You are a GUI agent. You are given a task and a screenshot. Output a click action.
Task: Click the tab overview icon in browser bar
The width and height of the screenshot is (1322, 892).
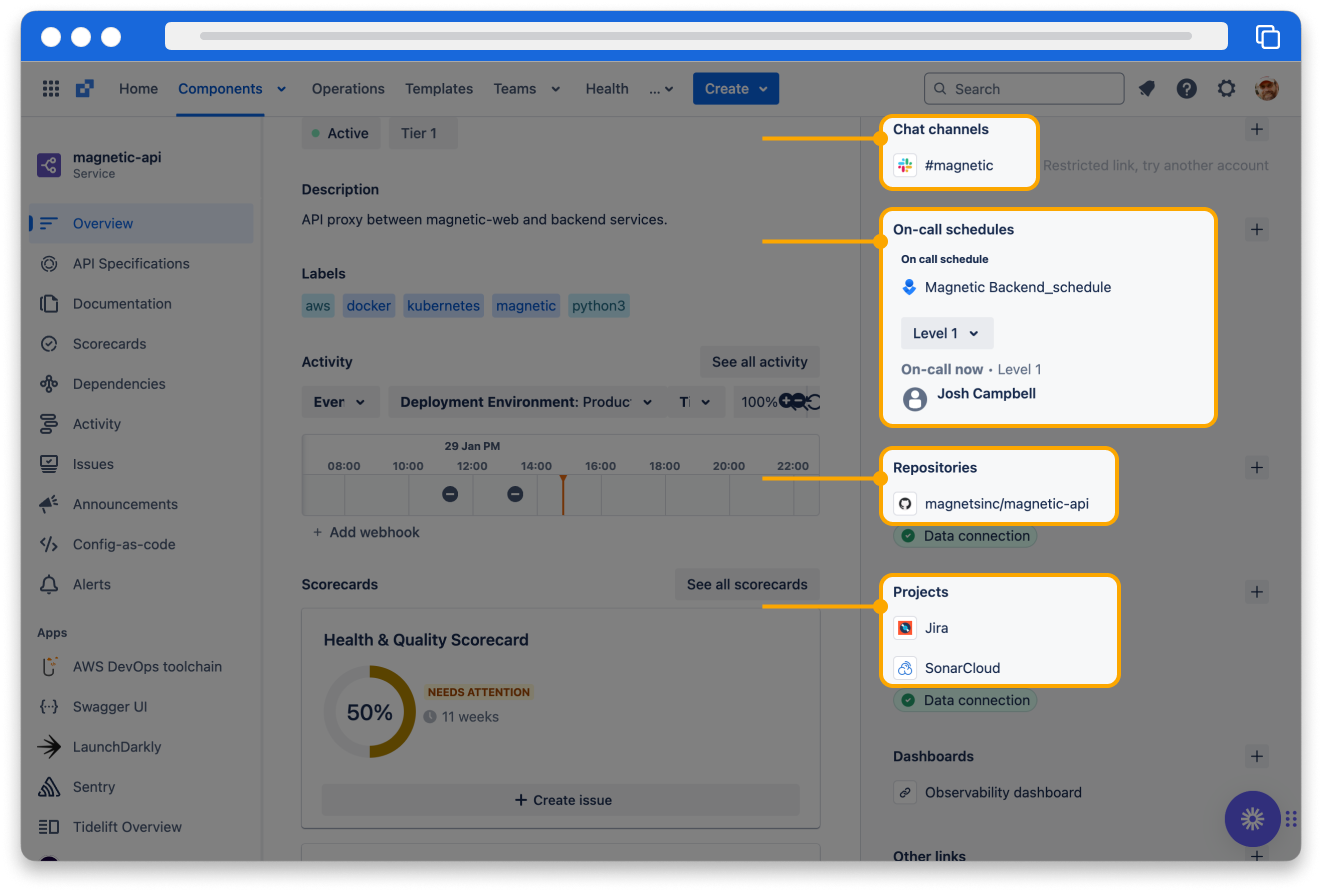coord(1267,36)
